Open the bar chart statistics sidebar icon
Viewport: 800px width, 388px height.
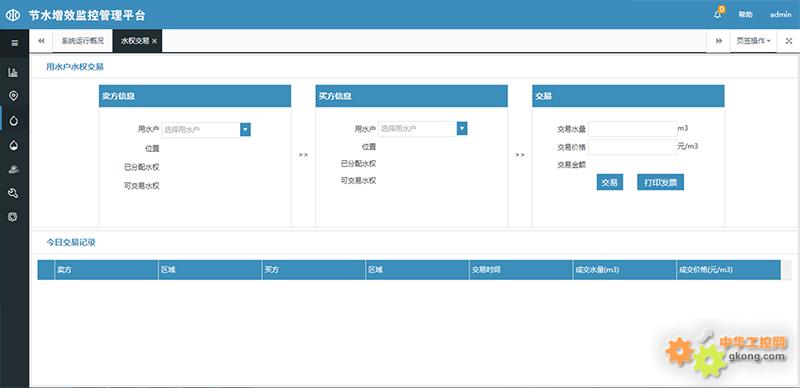[x=13, y=72]
